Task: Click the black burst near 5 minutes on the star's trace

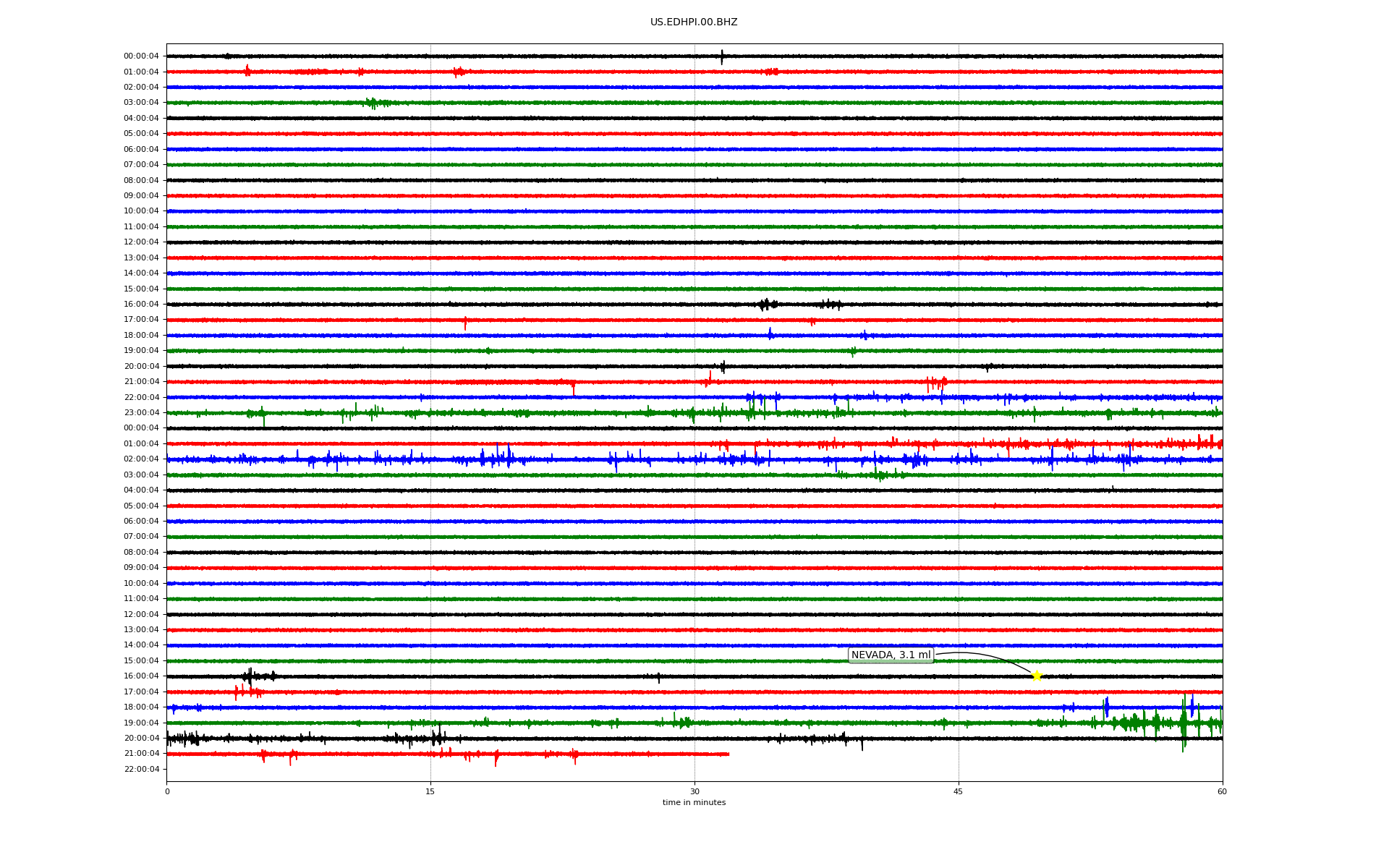Action: [x=250, y=676]
